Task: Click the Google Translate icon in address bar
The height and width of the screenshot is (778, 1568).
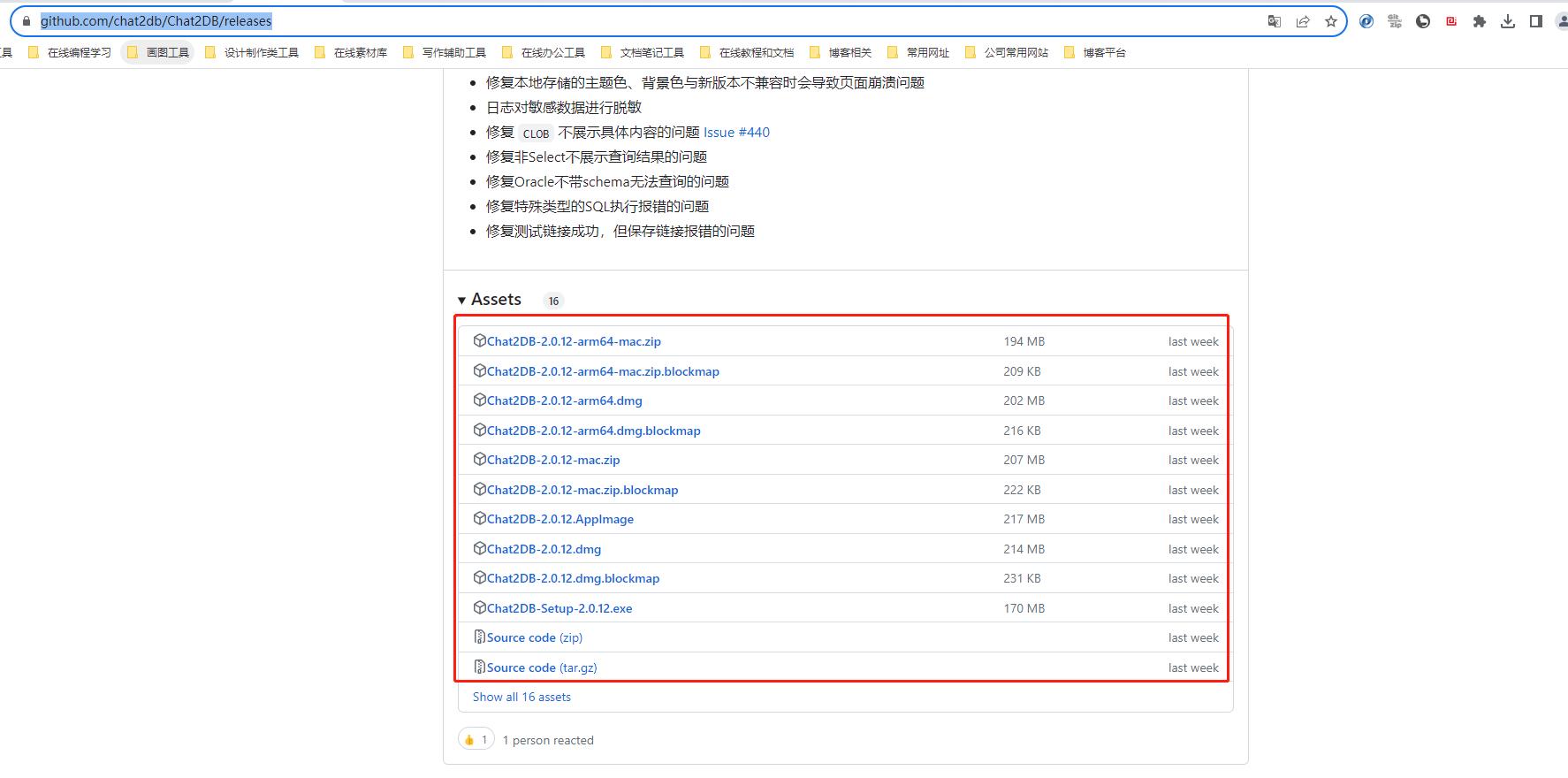Action: pos(1275,21)
